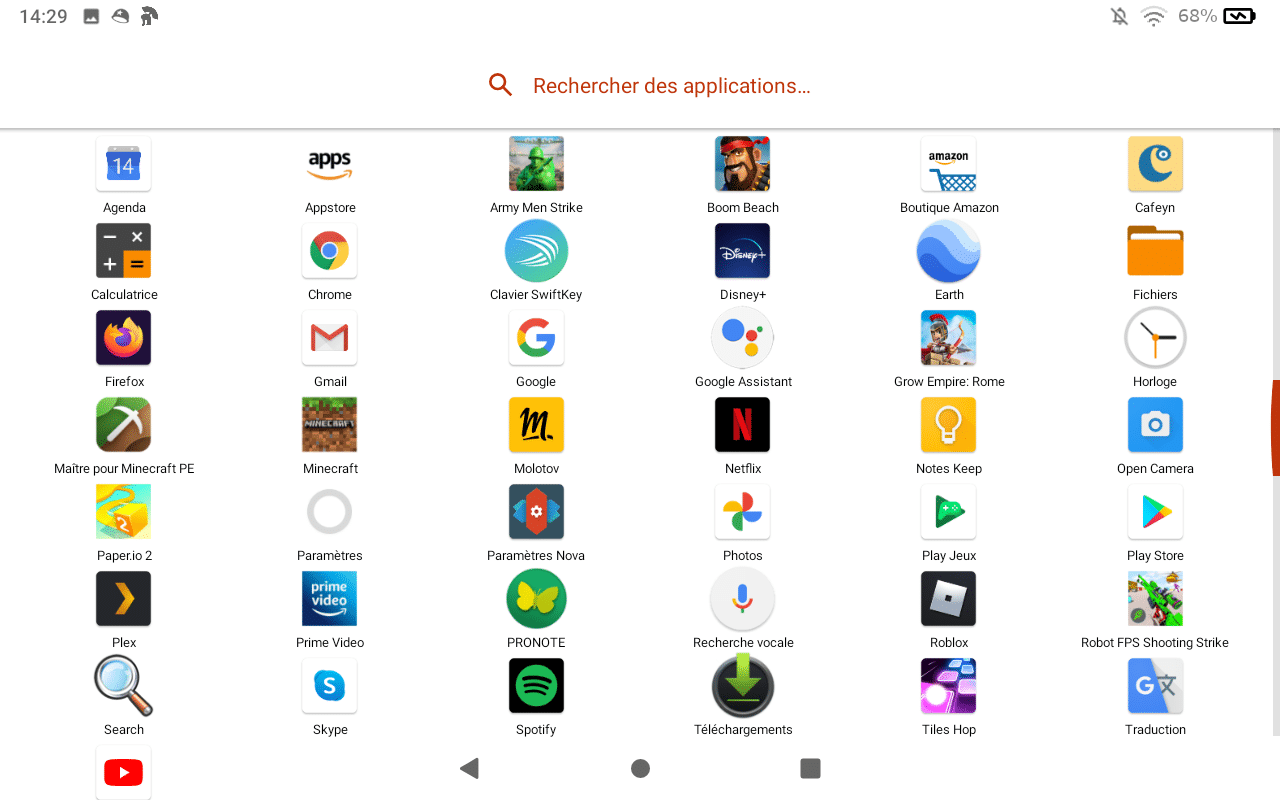
Task: Open the YouTube app icon
Action: 123,772
